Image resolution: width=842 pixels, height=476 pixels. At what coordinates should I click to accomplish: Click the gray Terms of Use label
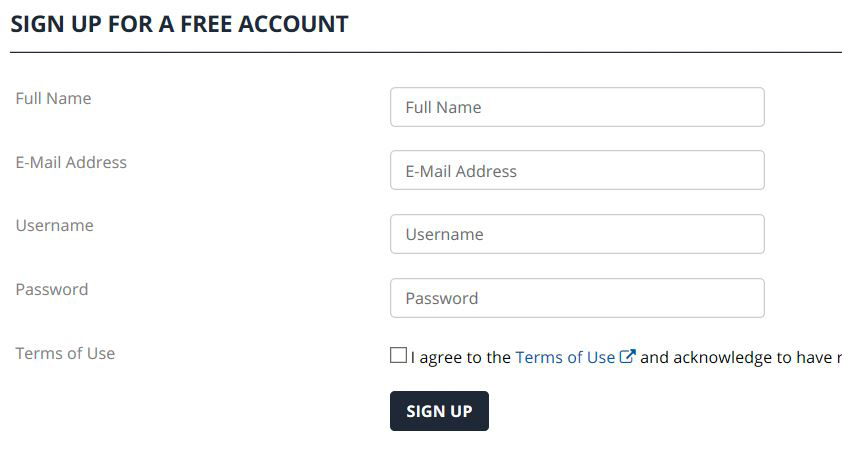pyautogui.click(x=65, y=353)
